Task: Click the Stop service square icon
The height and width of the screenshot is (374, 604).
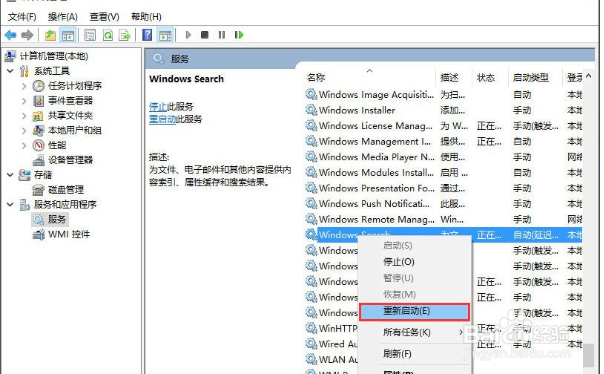Action: point(205,35)
